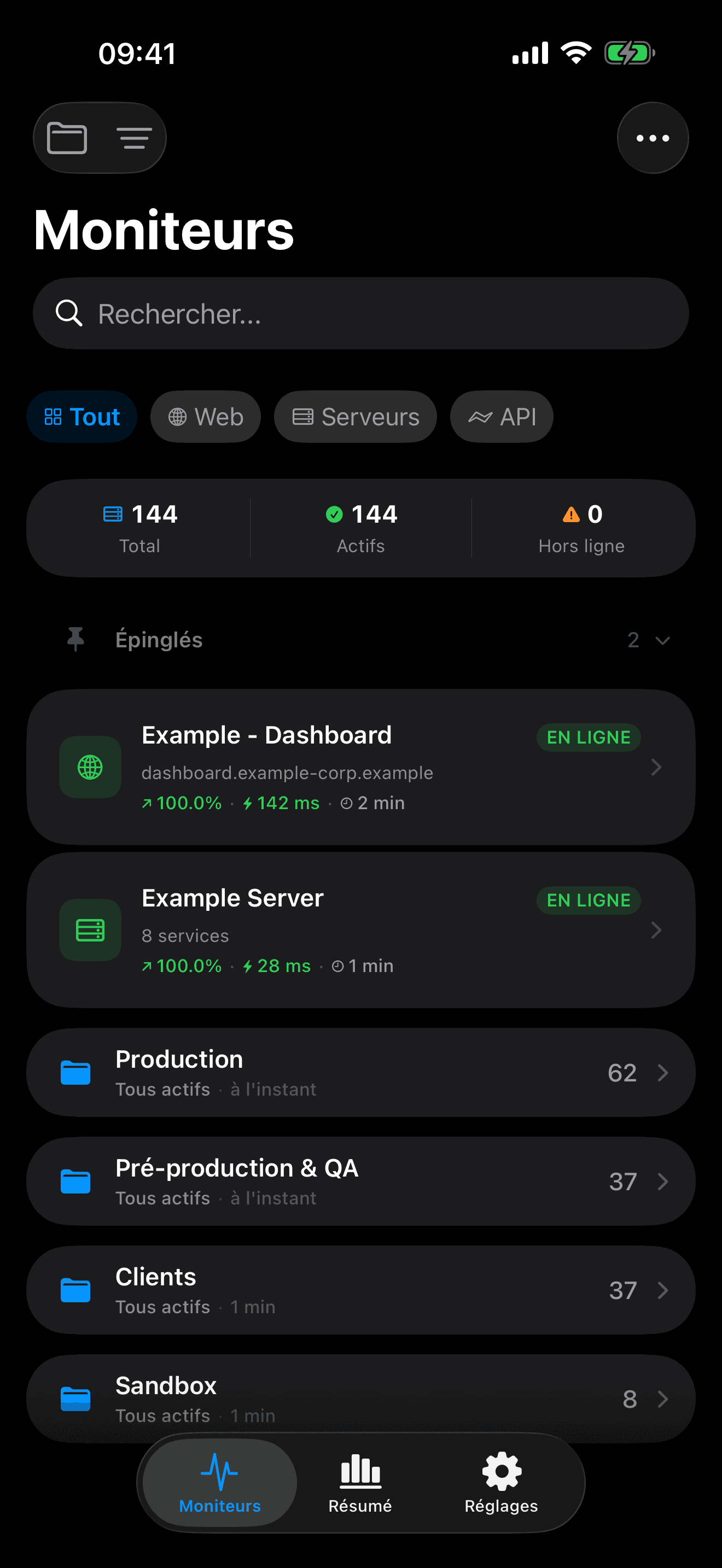This screenshot has height=1568, width=722.
Task: Open the sort and filter lines icon
Action: [x=134, y=138]
